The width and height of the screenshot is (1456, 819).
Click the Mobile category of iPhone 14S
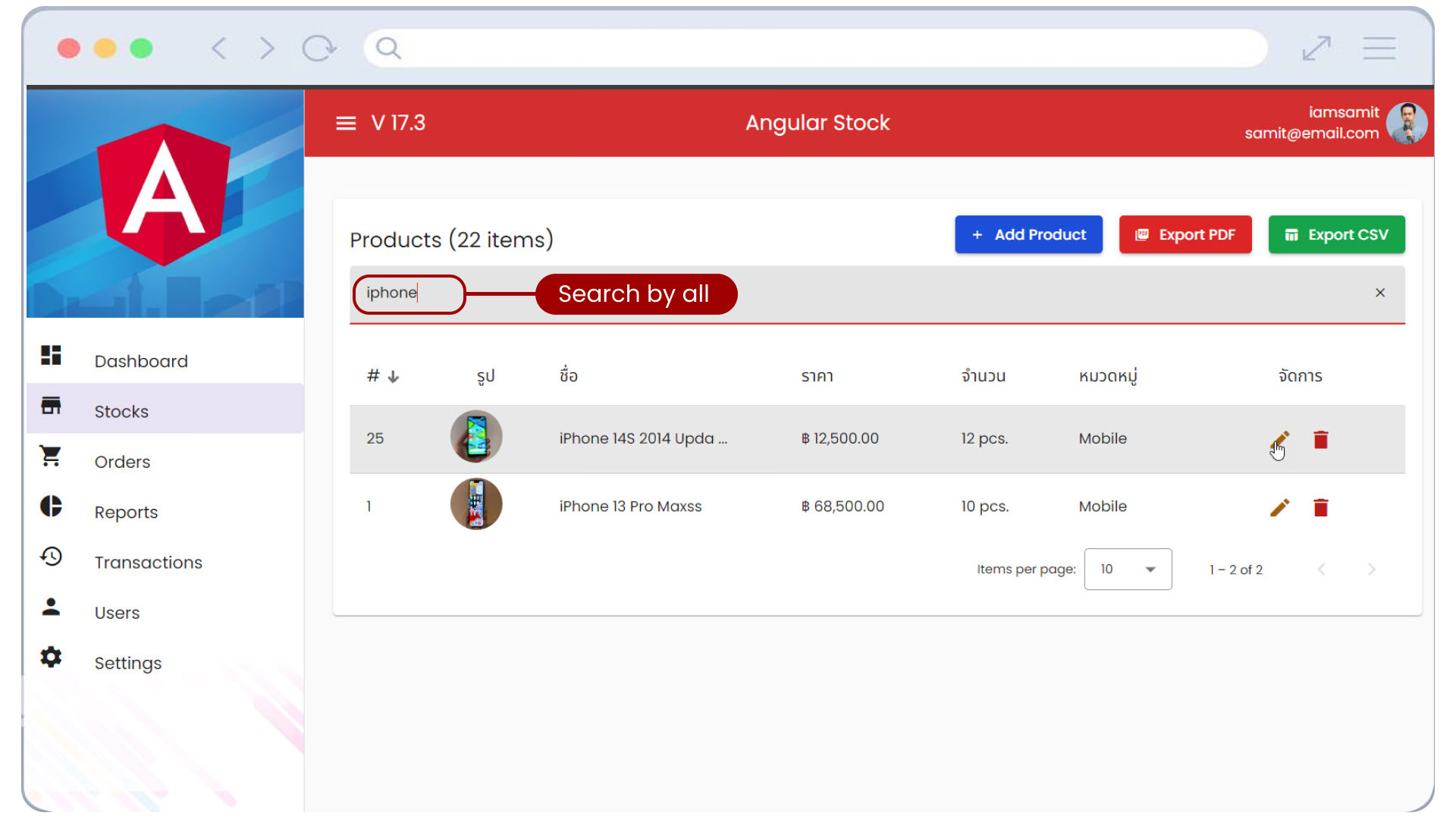1103,438
